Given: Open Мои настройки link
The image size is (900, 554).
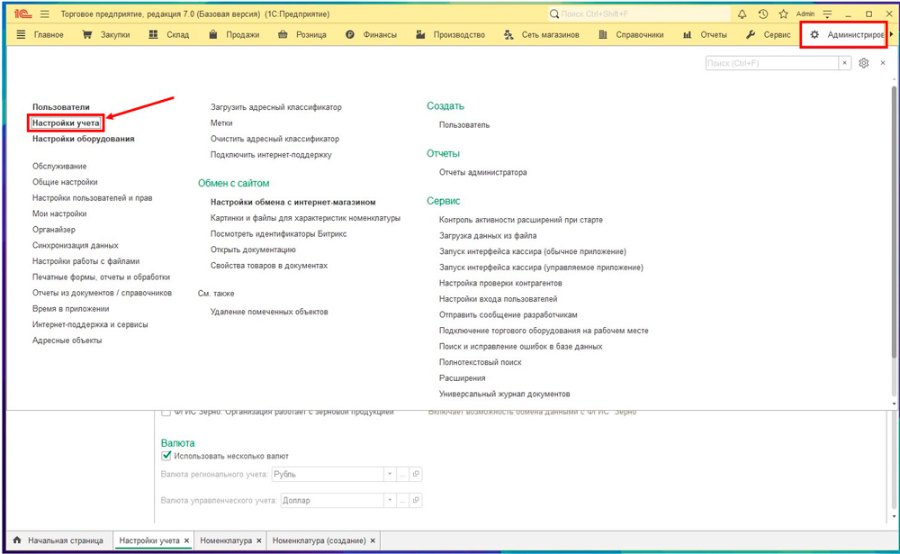Looking at the screenshot, I should [59, 214].
